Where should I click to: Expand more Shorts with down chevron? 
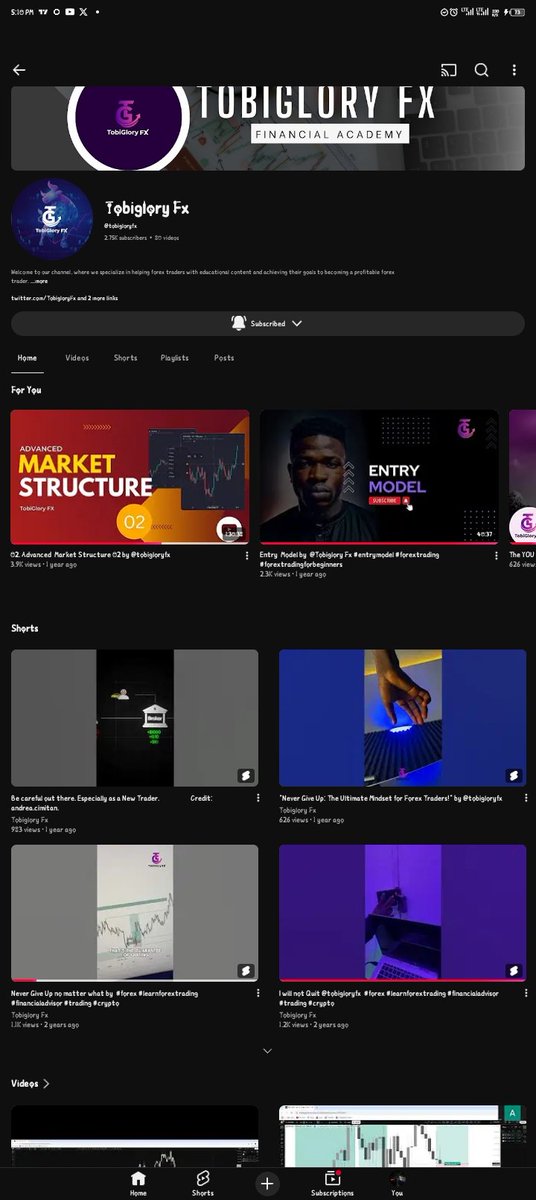267,1051
